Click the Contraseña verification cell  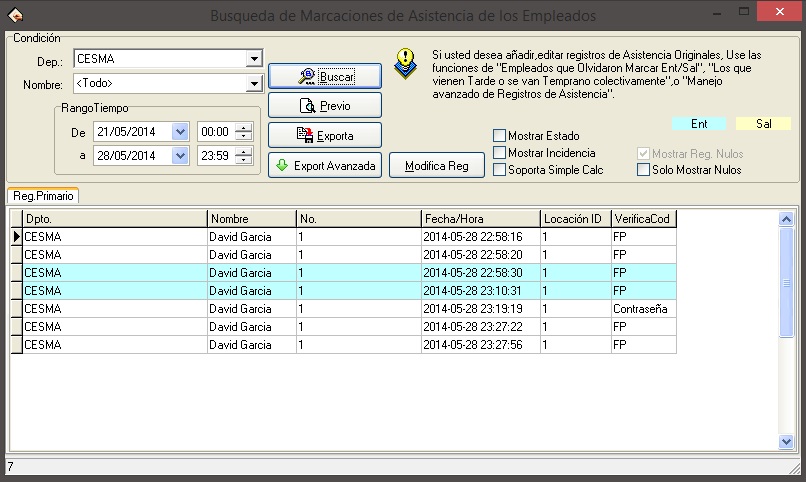tap(644, 309)
